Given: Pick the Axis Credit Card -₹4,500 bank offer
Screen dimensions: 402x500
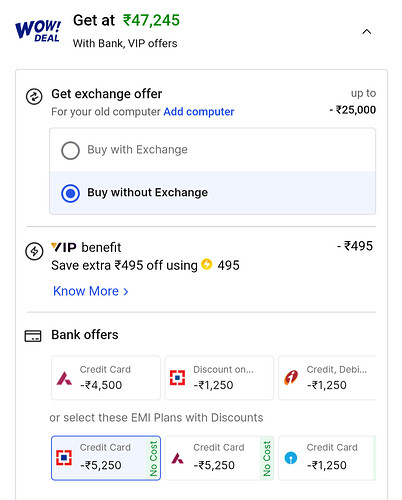Looking at the screenshot, I should point(106,378).
